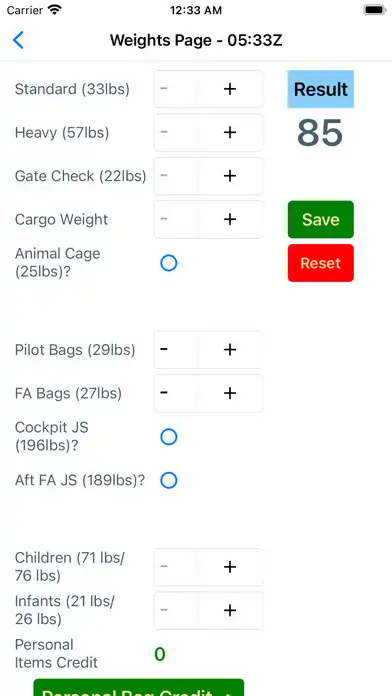392x696 pixels.
Task: Select Aft FA JS (189lbs) option
Action: [169, 480]
